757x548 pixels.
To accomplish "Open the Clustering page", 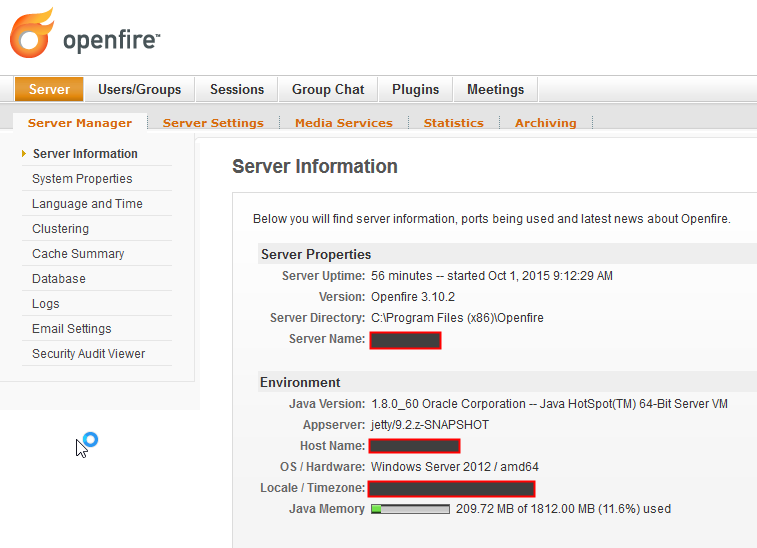I will click(60, 229).
